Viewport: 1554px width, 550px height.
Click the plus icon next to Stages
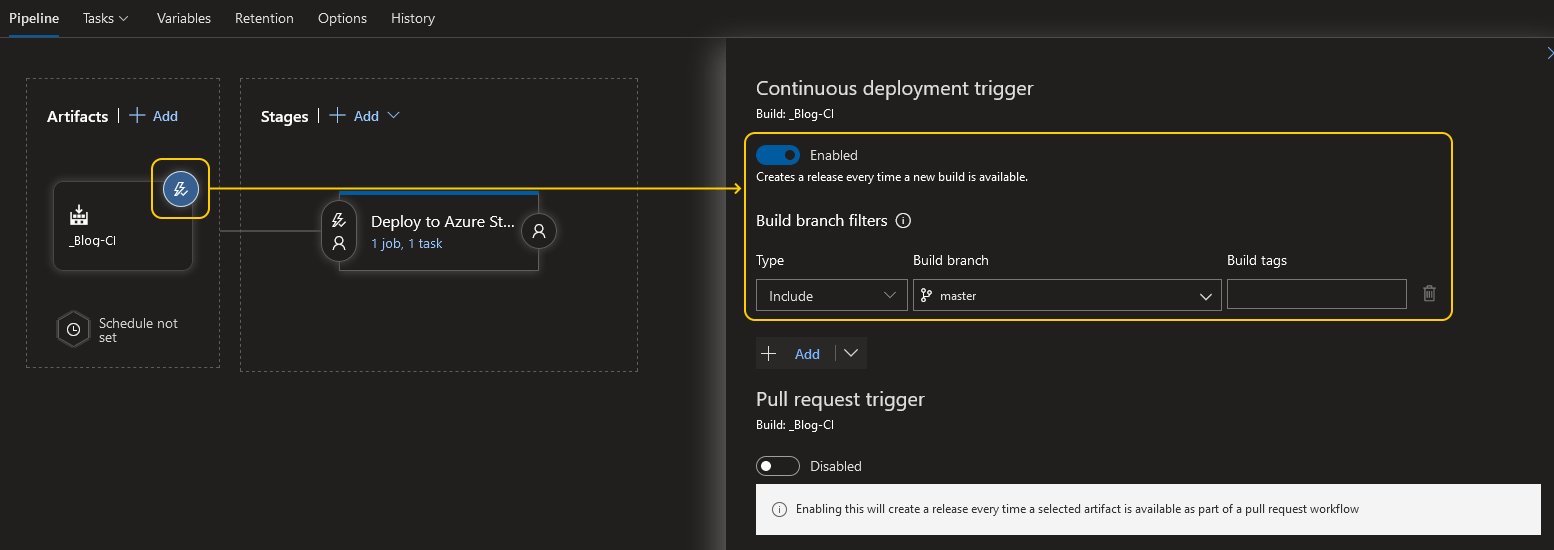338,116
